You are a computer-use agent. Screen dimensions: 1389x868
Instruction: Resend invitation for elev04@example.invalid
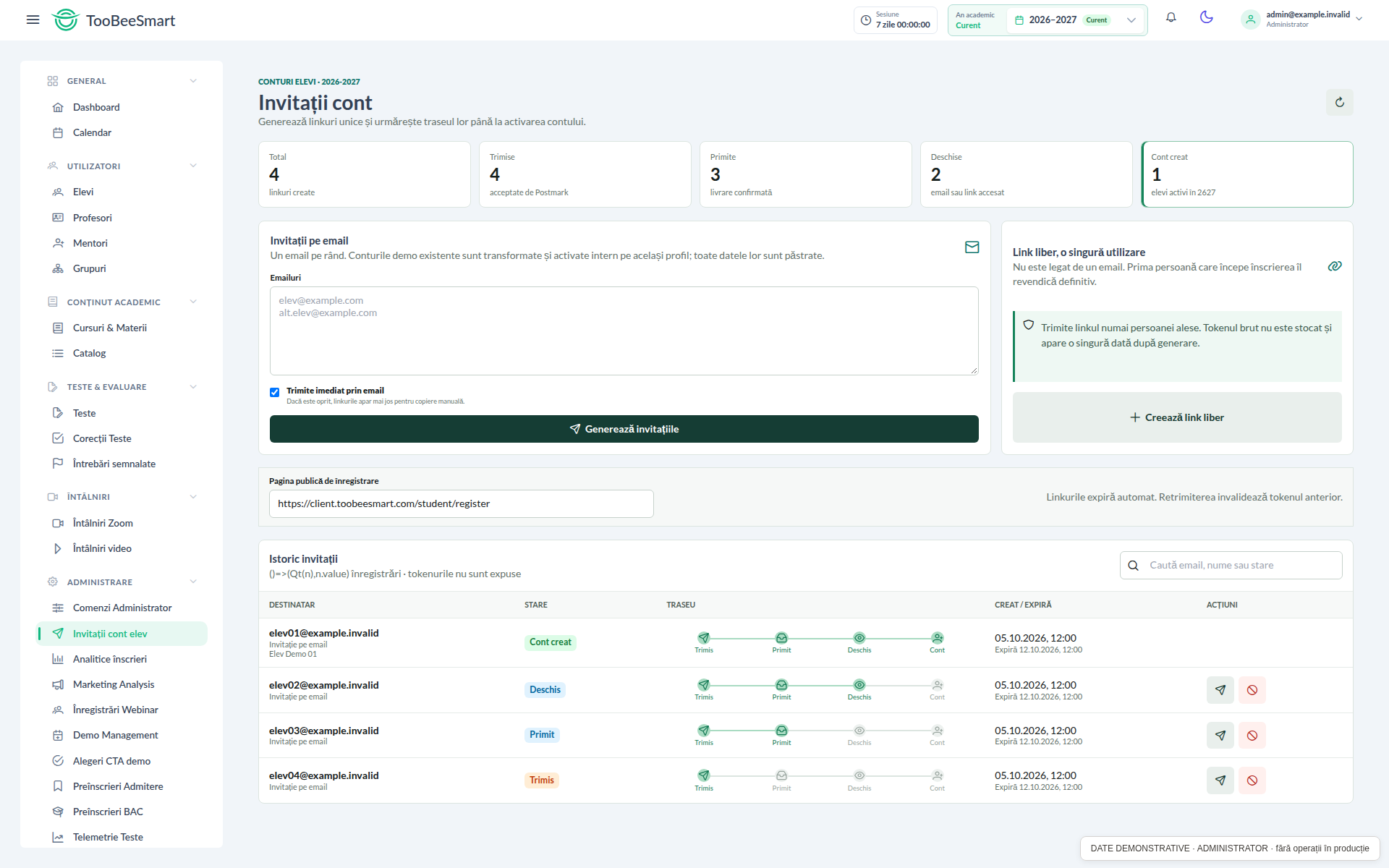tap(1220, 780)
